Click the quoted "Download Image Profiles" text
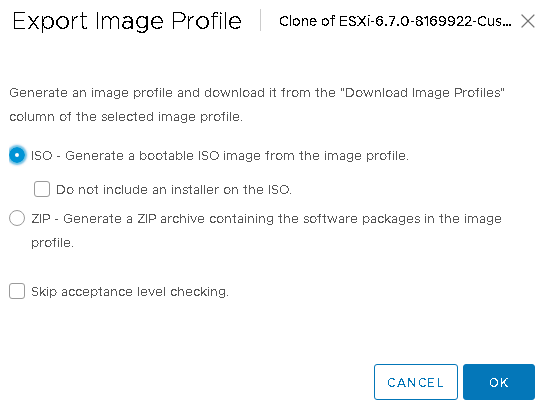Screen dimensions: 550x411 (x=422, y=93)
